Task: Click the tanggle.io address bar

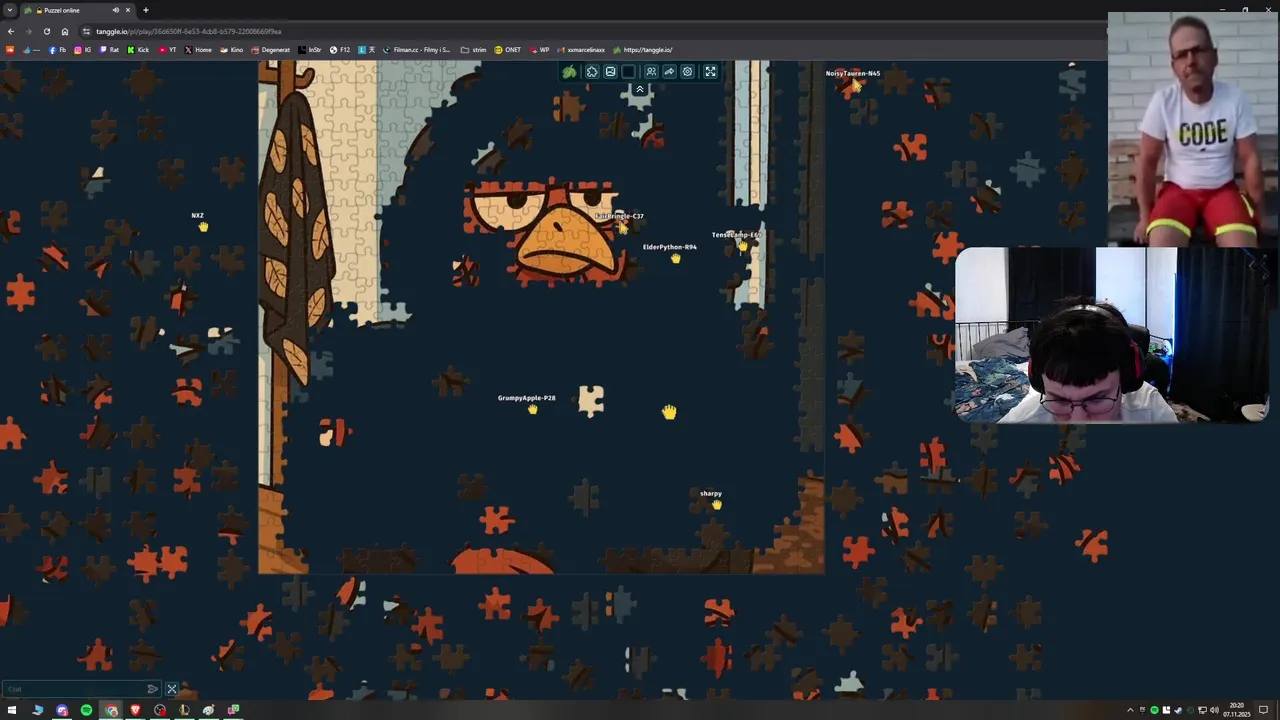Action: coord(590,31)
